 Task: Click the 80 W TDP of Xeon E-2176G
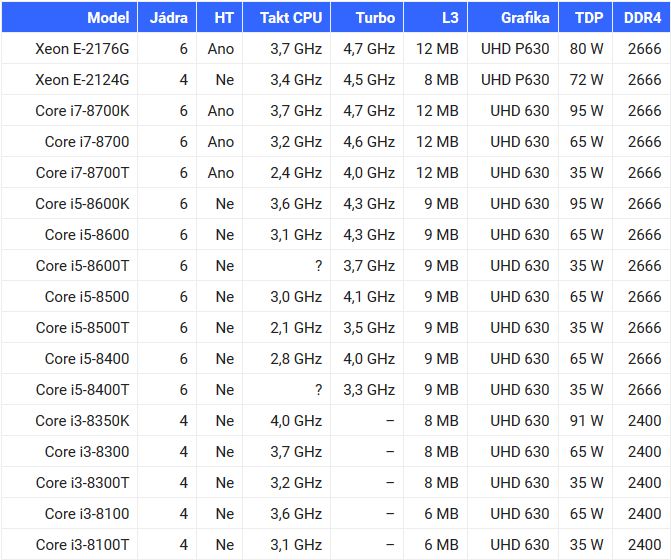(x=586, y=49)
